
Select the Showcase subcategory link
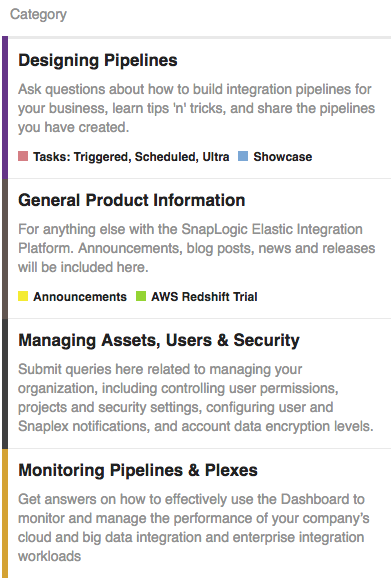[x=283, y=157]
